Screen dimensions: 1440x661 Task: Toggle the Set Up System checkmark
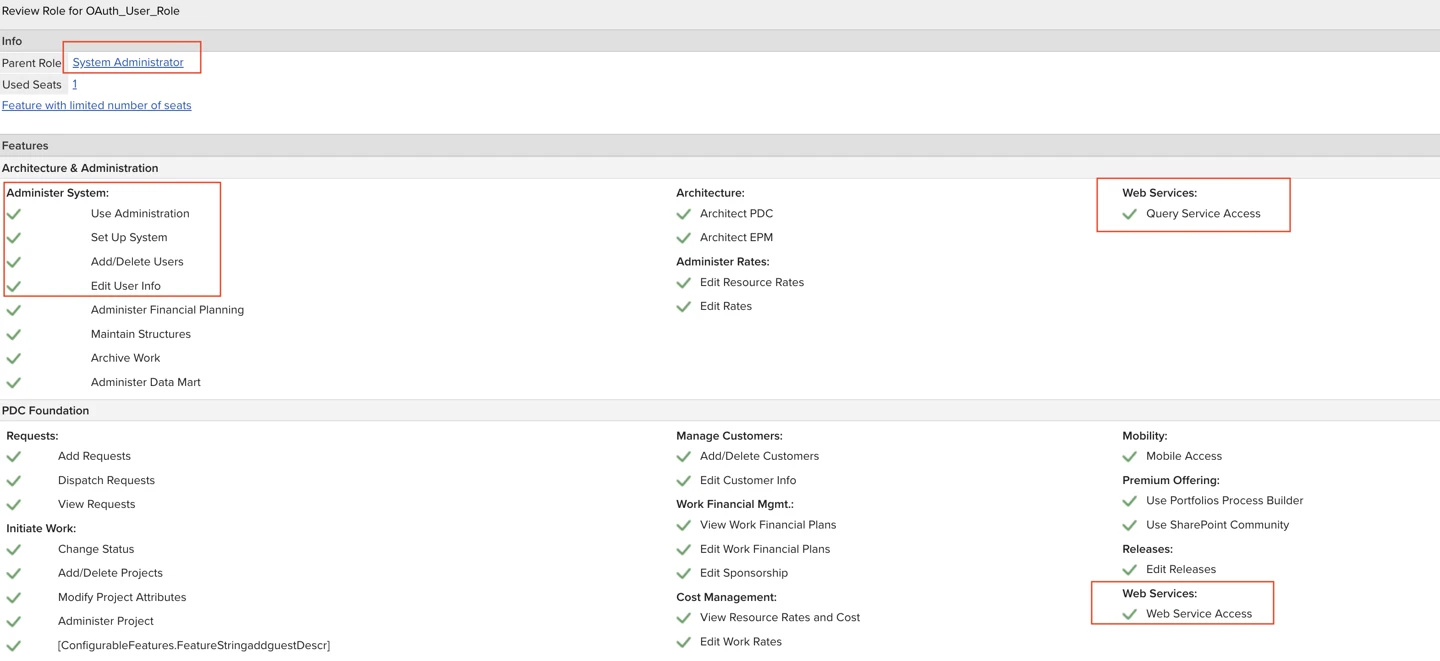(14, 238)
